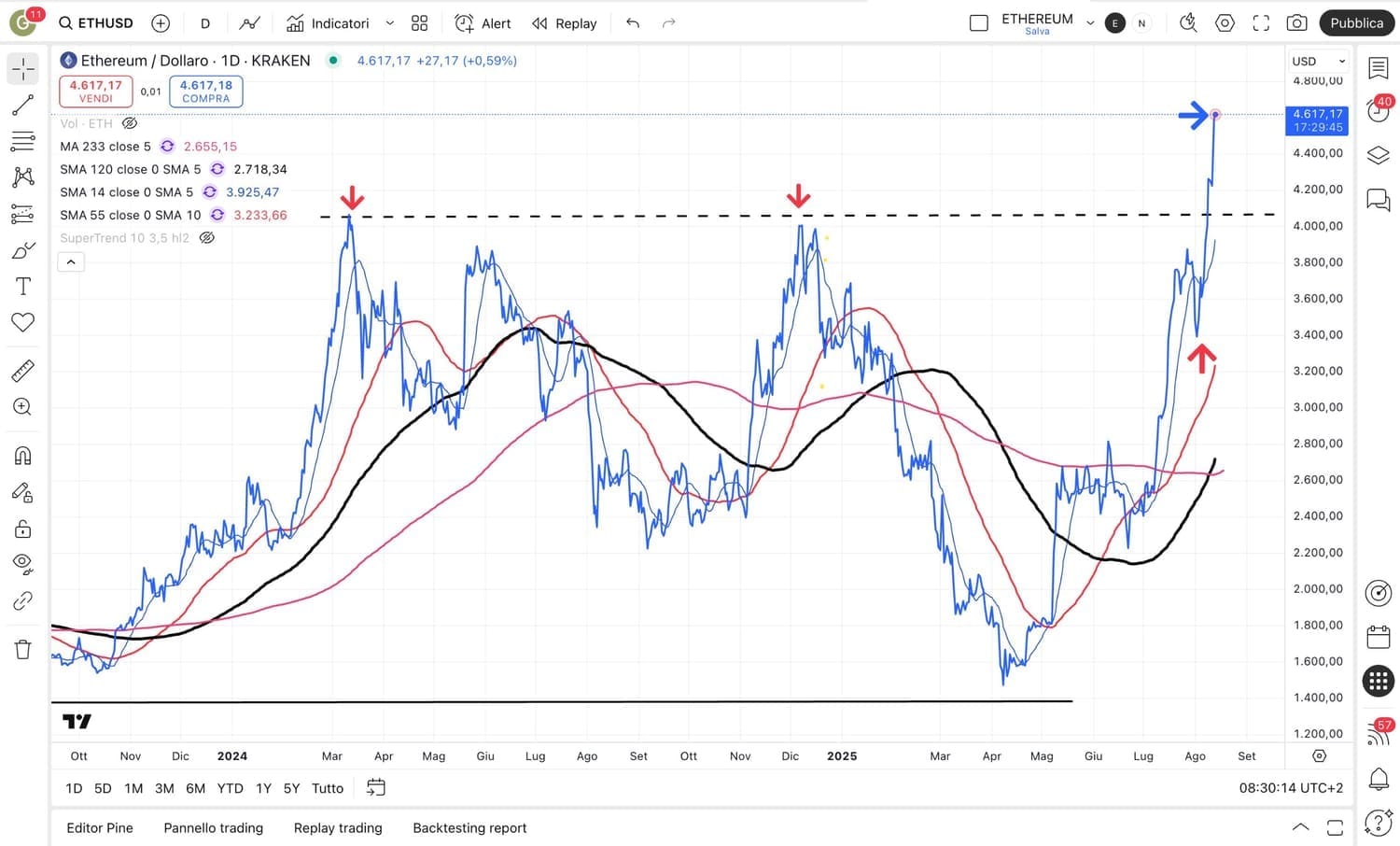This screenshot has width=1400, height=846.
Task: Add symbol with the plus button
Action: (161, 23)
